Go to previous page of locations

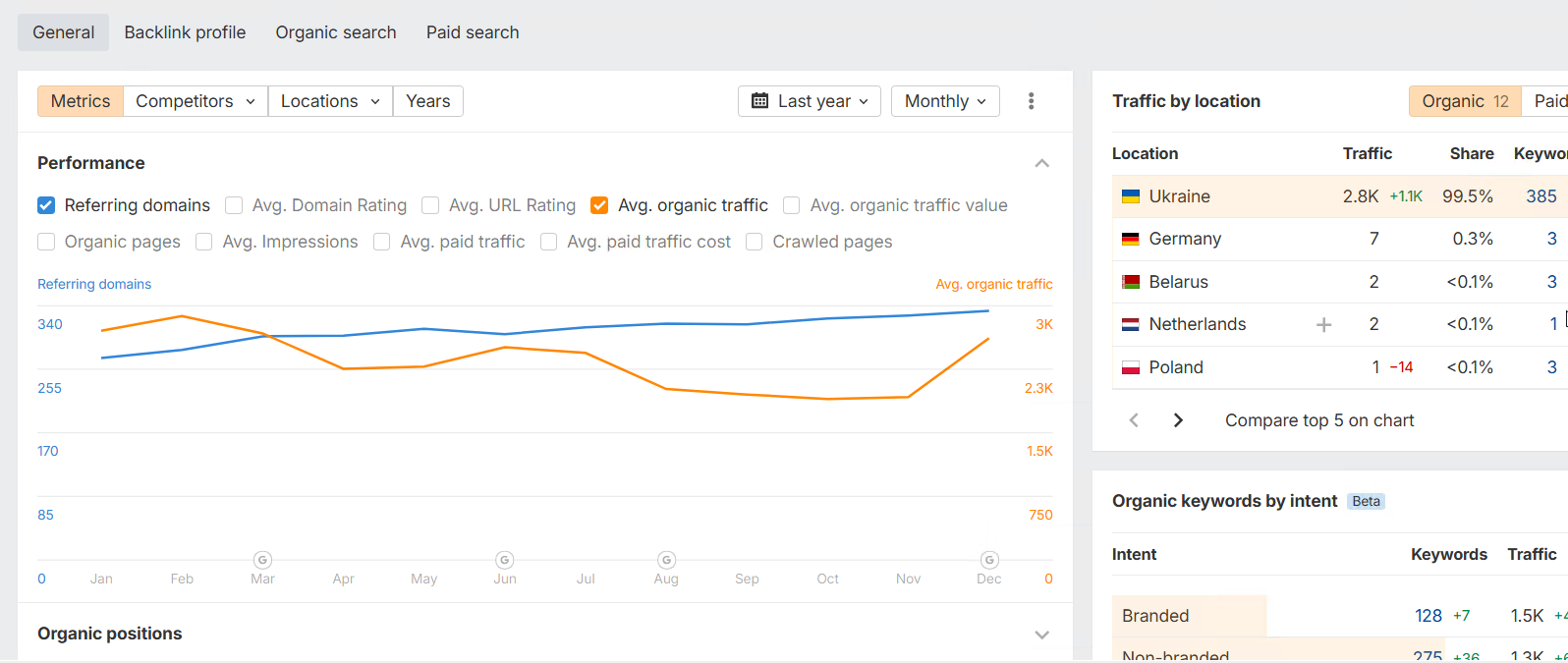[x=1134, y=420]
